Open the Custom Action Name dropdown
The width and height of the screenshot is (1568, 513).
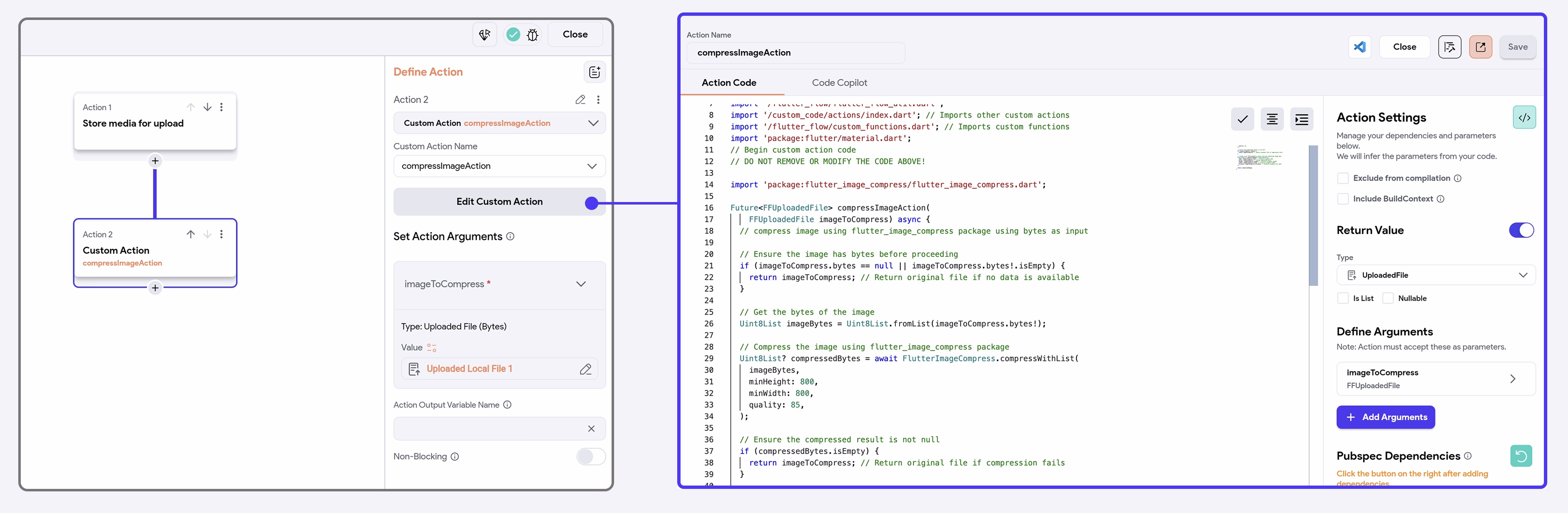[x=499, y=166]
